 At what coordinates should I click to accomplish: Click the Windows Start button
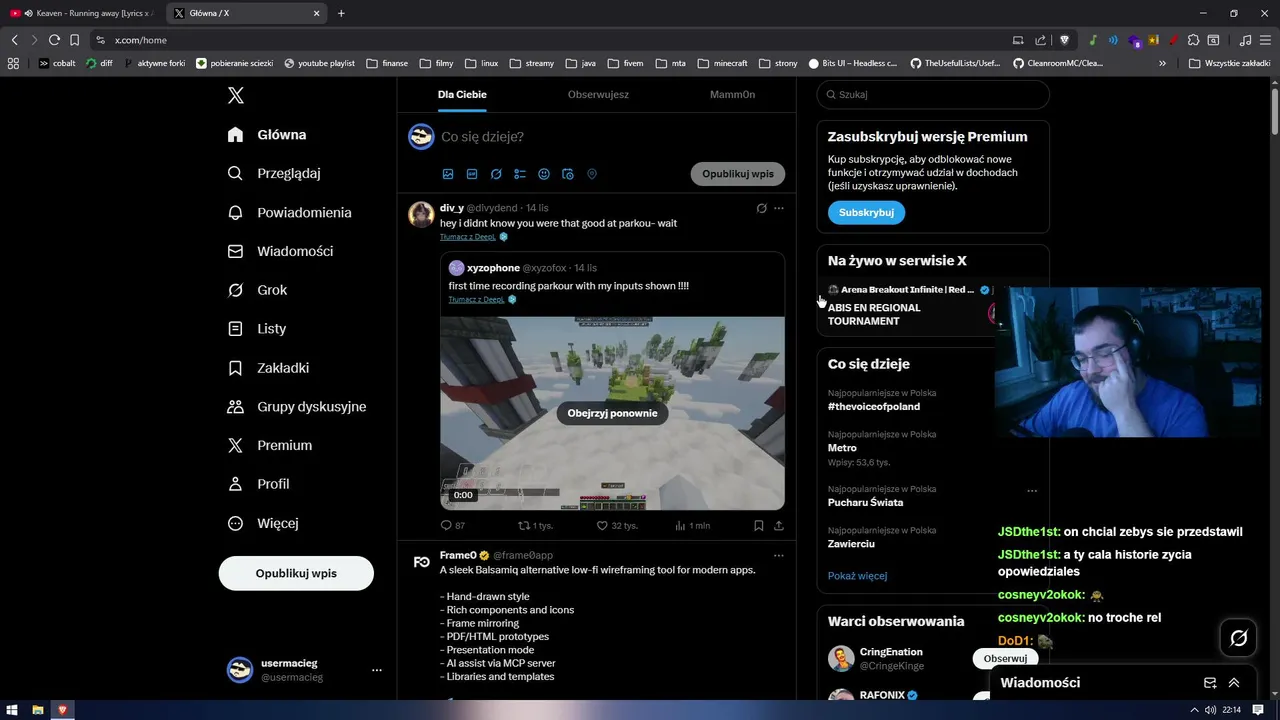pos(13,710)
